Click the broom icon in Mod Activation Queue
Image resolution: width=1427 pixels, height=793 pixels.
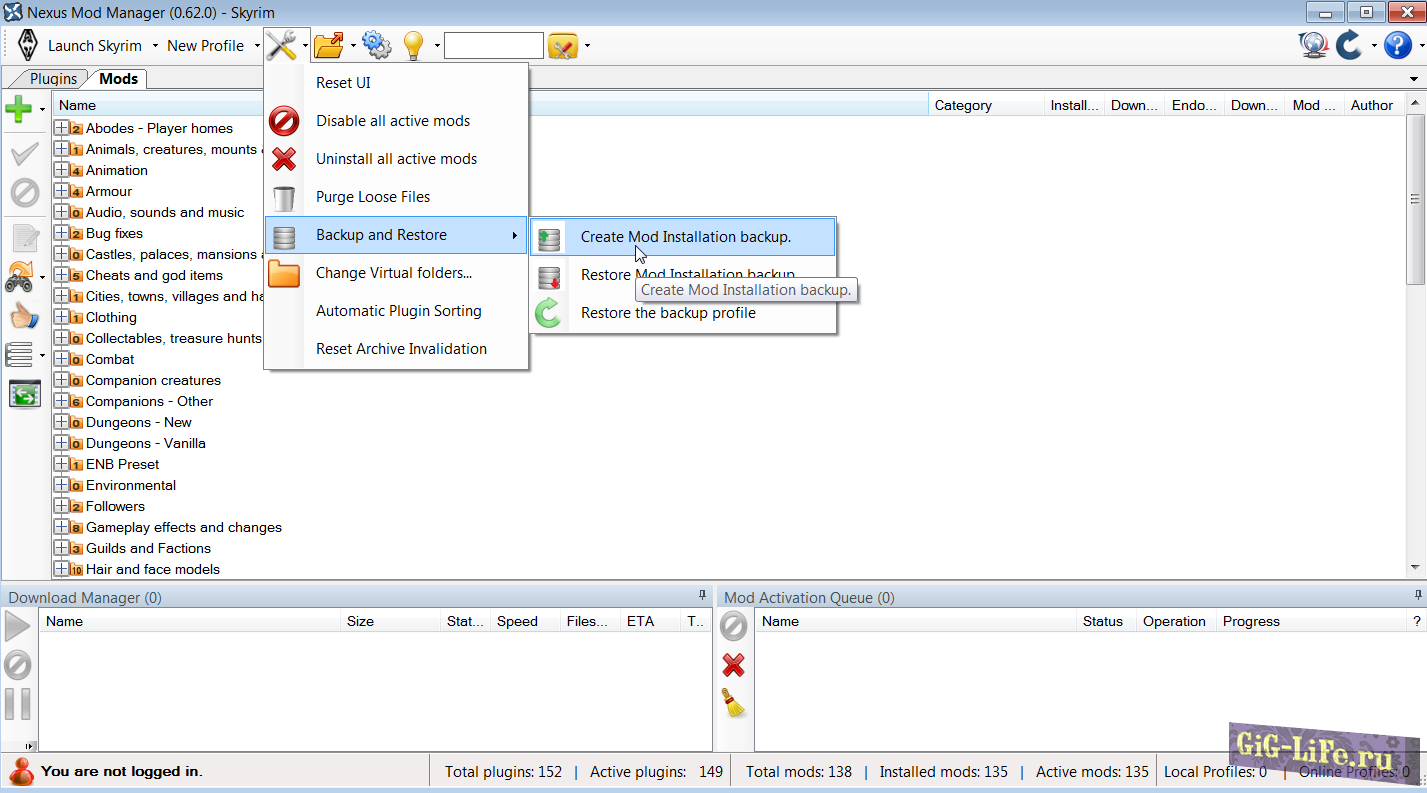(x=734, y=703)
